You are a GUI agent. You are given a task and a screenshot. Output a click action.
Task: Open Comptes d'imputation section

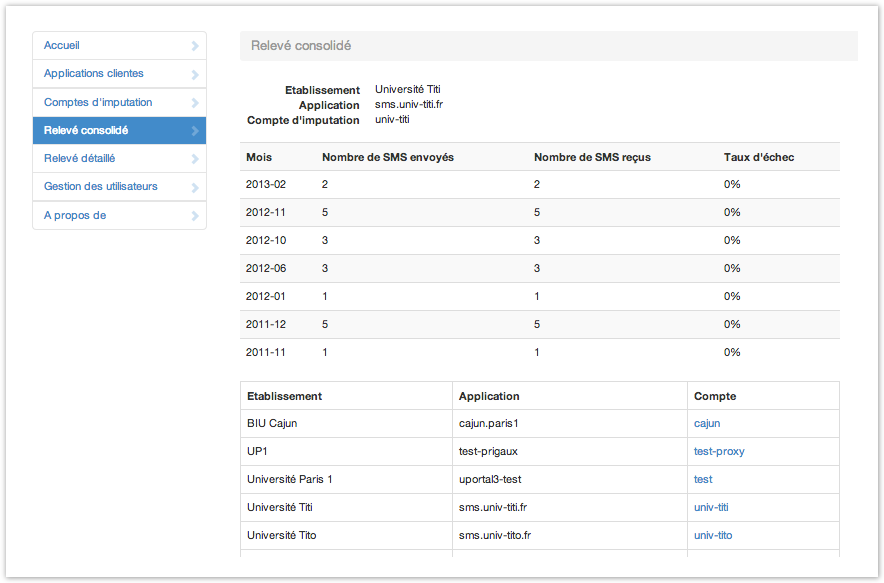(x=98, y=103)
